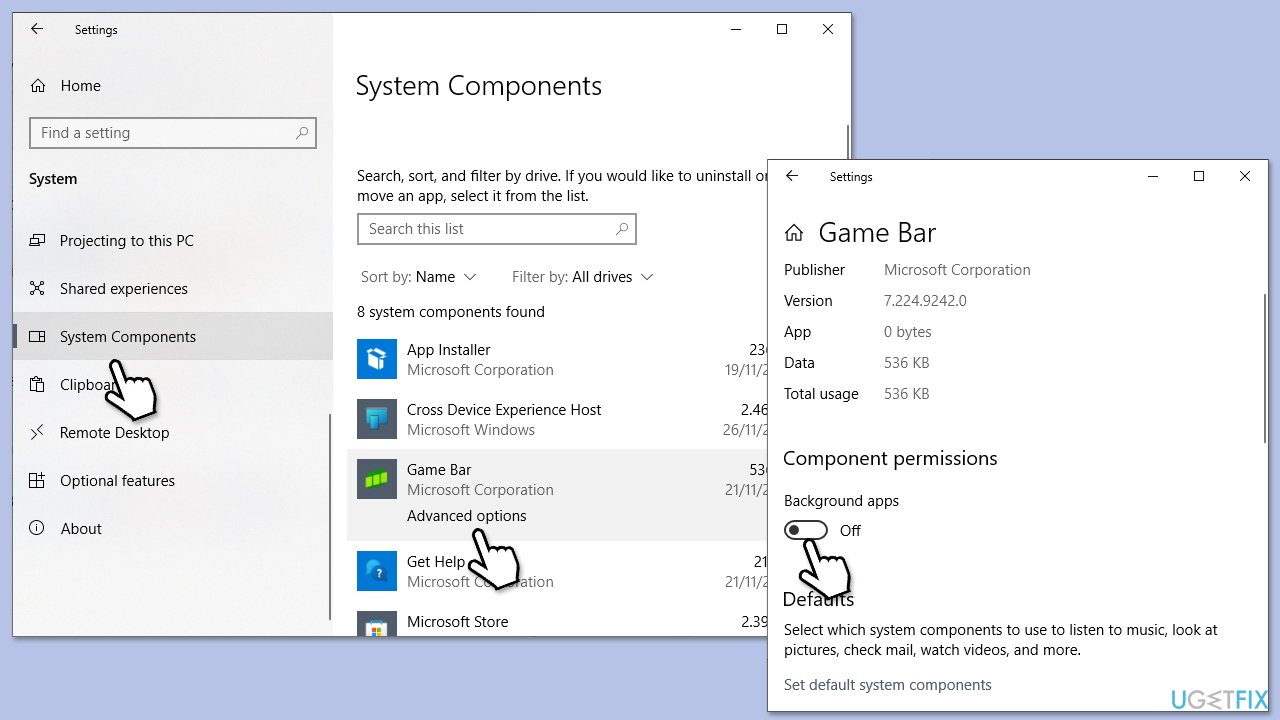
Task: Click the magnifier in Search this list
Action: click(x=621, y=229)
